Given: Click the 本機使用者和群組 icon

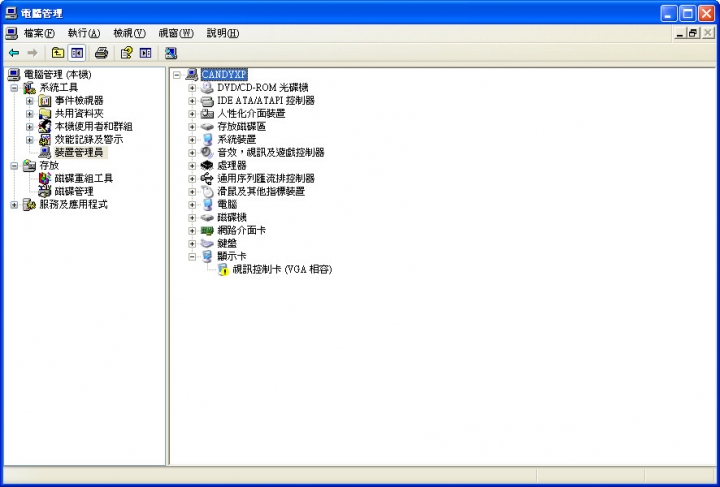Looking at the screenshot, I should [x=45, y=126].
